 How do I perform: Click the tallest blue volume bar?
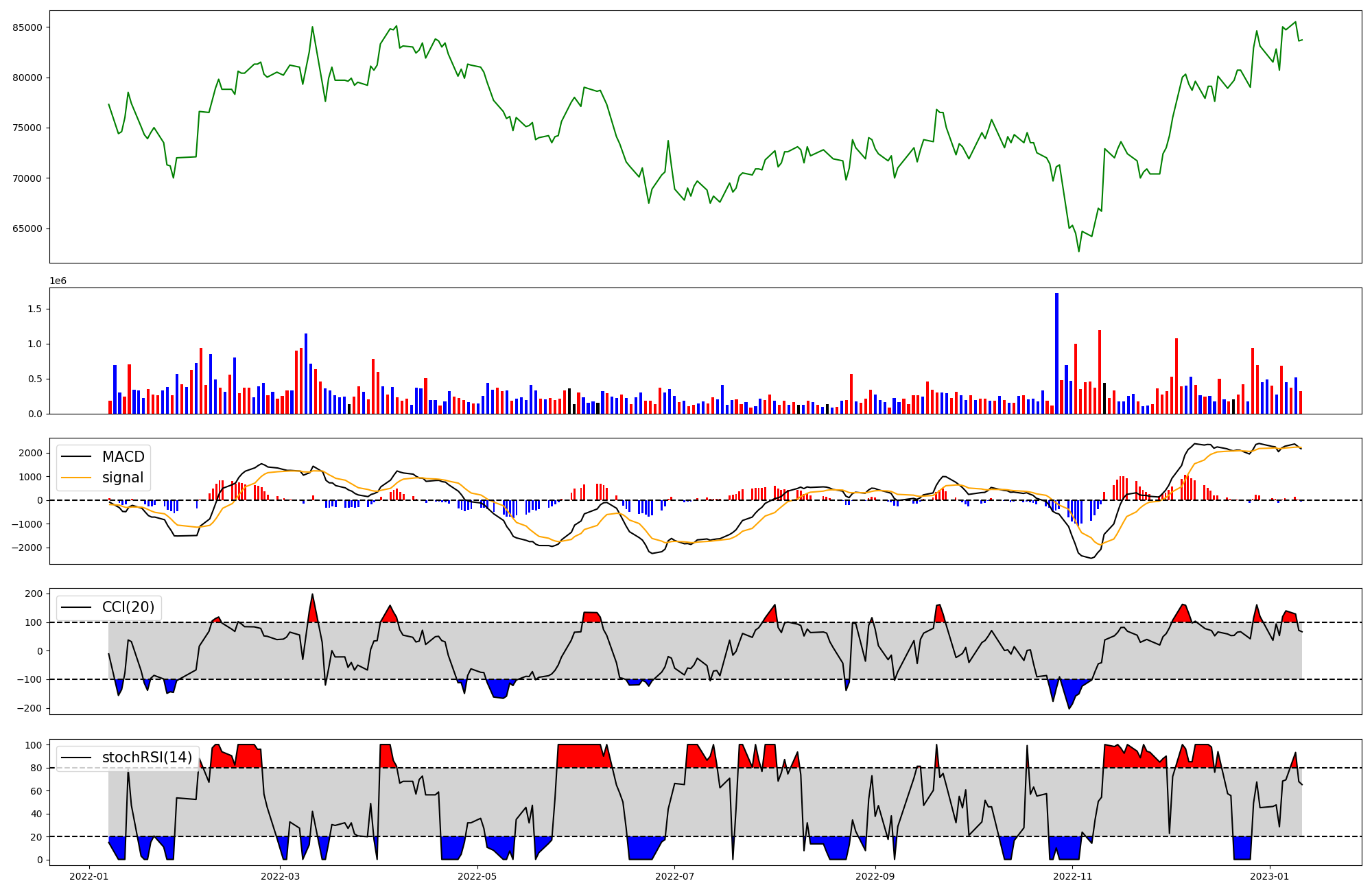[x=1056, y=353]
